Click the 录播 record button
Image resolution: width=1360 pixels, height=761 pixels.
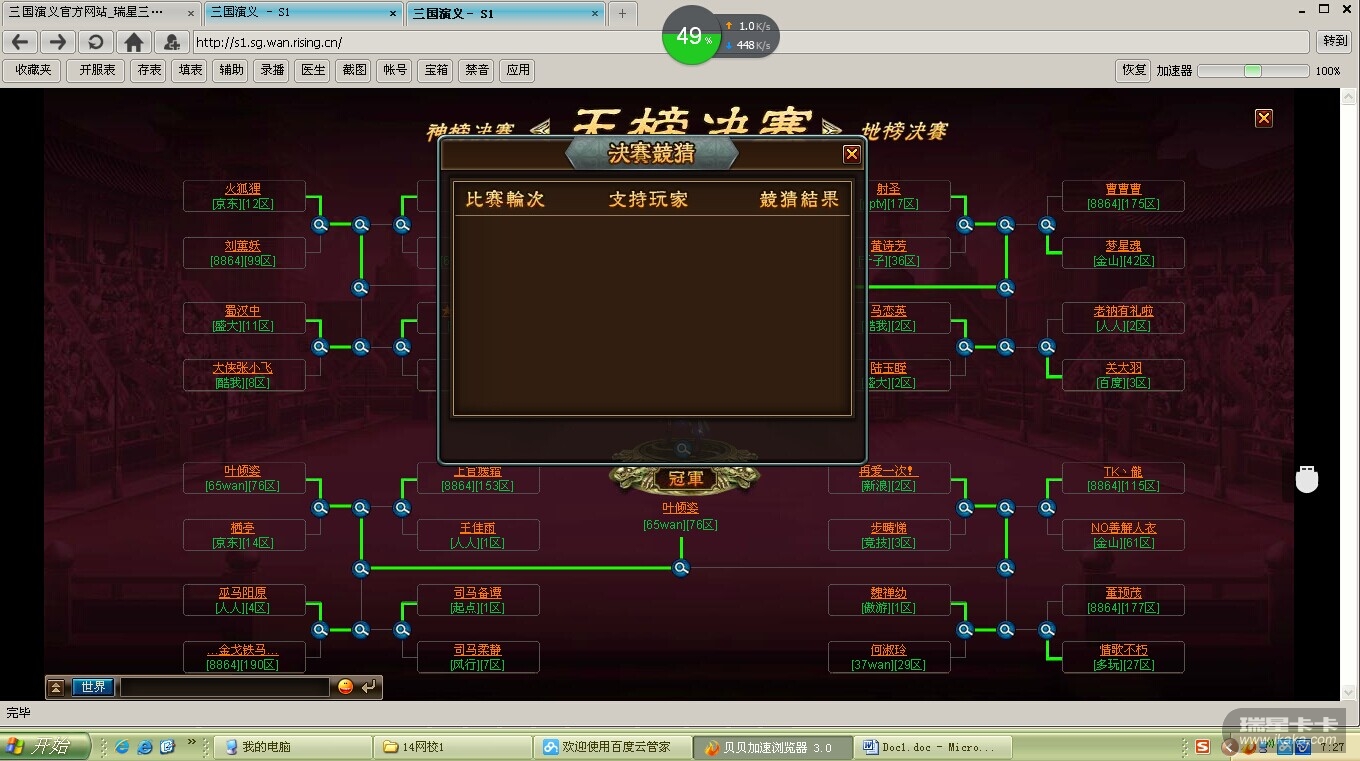click(x=273, y=70)
